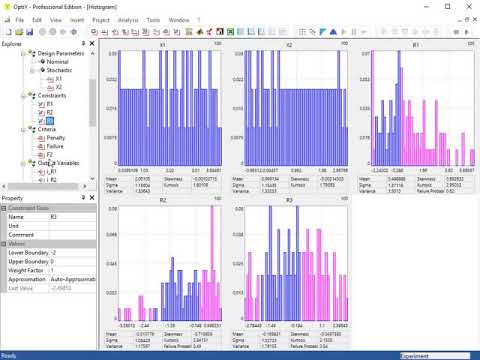Collapse the Constraints tree node

click(x=24, y=96)
